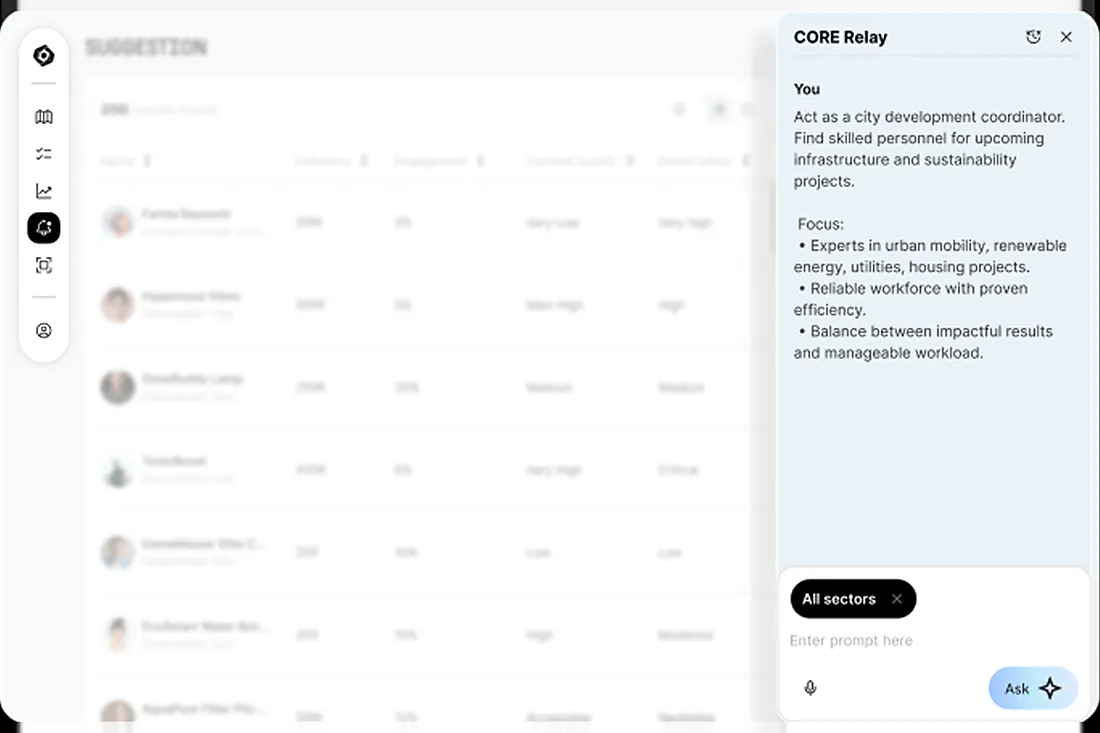Image resolution: width=1100 pixels, height=733 pixels.
Task: Open the map view icon in sidebar
Action: coord(43,116)
